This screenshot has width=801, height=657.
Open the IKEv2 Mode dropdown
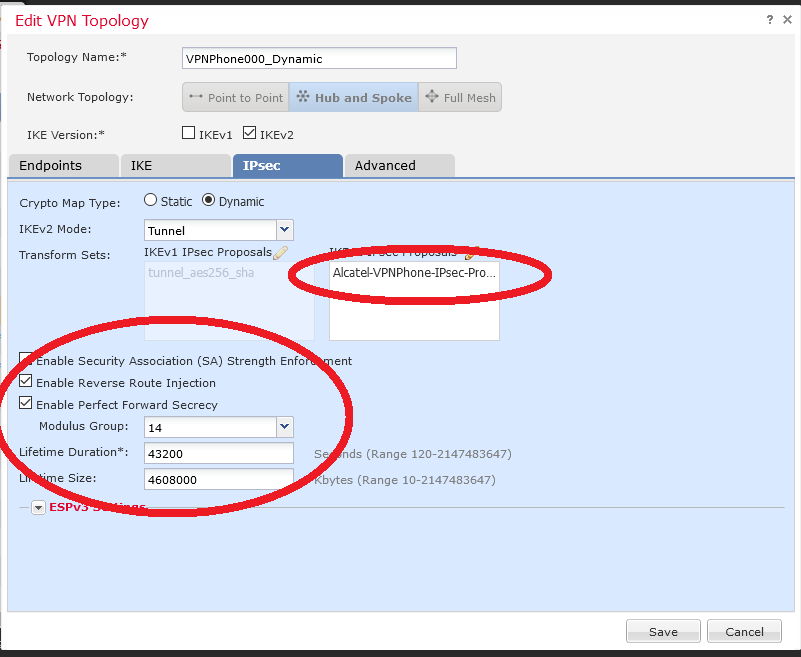point(284,230)
